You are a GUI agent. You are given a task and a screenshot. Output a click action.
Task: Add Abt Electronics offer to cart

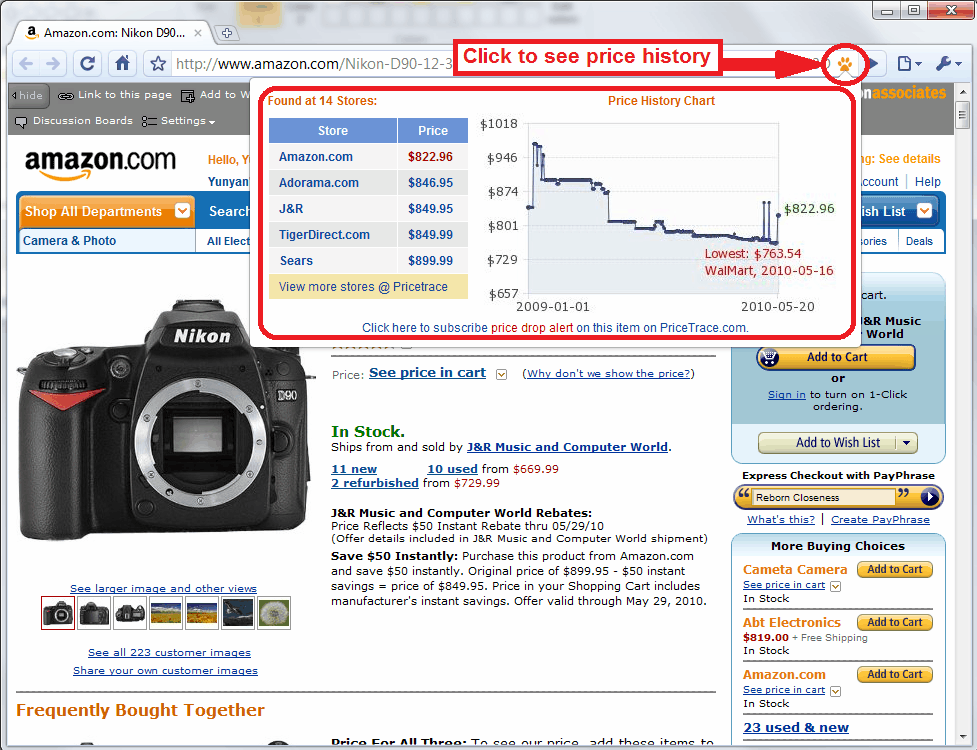click(895, 622)
